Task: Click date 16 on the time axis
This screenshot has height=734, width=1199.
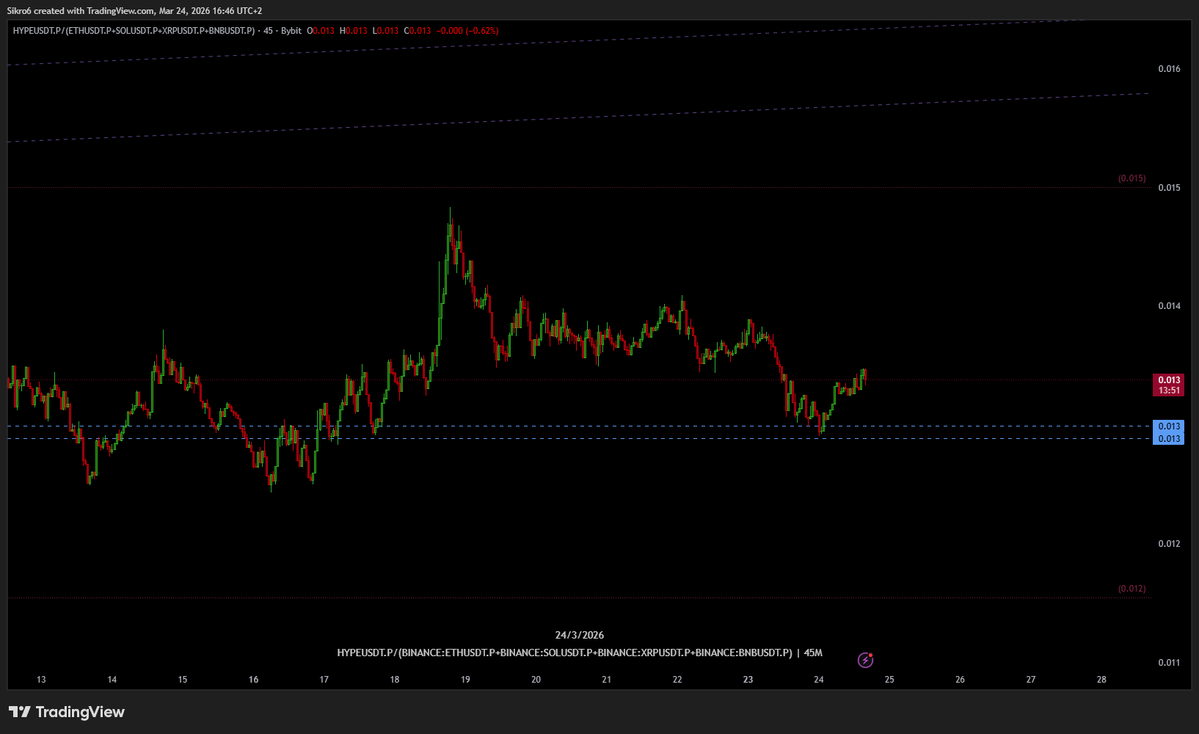Action: (x=253, y=679)
